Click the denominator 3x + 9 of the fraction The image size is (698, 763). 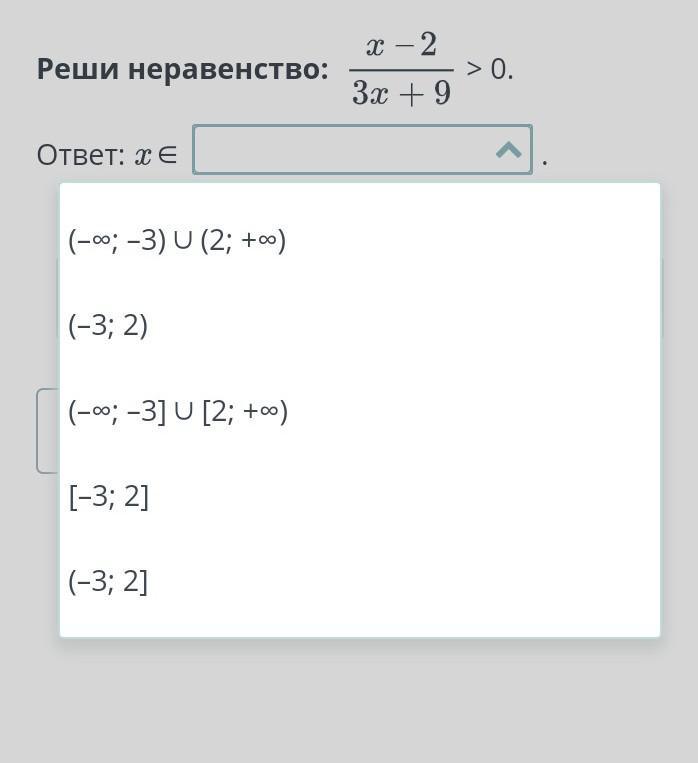click(402, 93)
